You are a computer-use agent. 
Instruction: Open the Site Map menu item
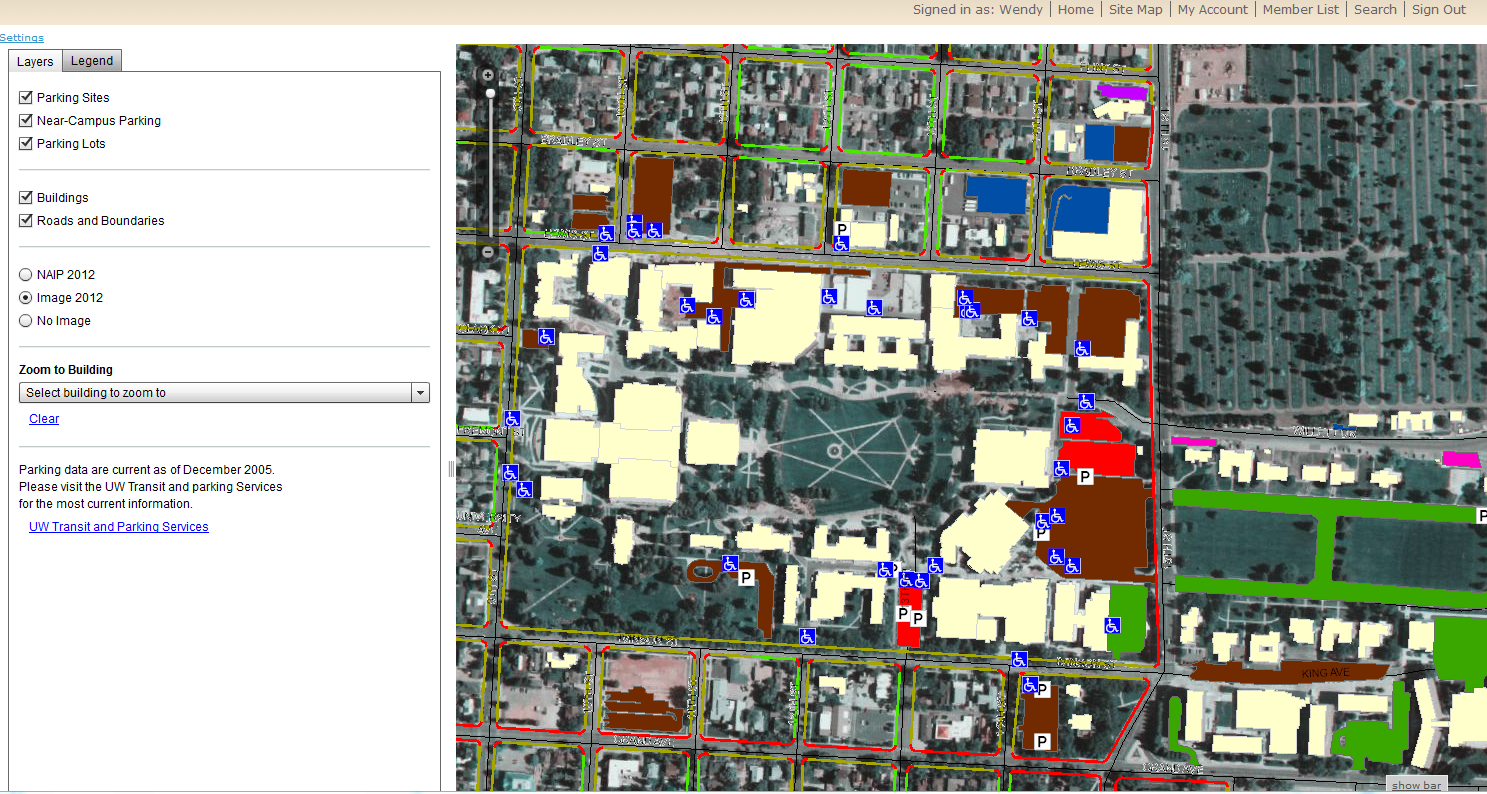click(1135, 9)
